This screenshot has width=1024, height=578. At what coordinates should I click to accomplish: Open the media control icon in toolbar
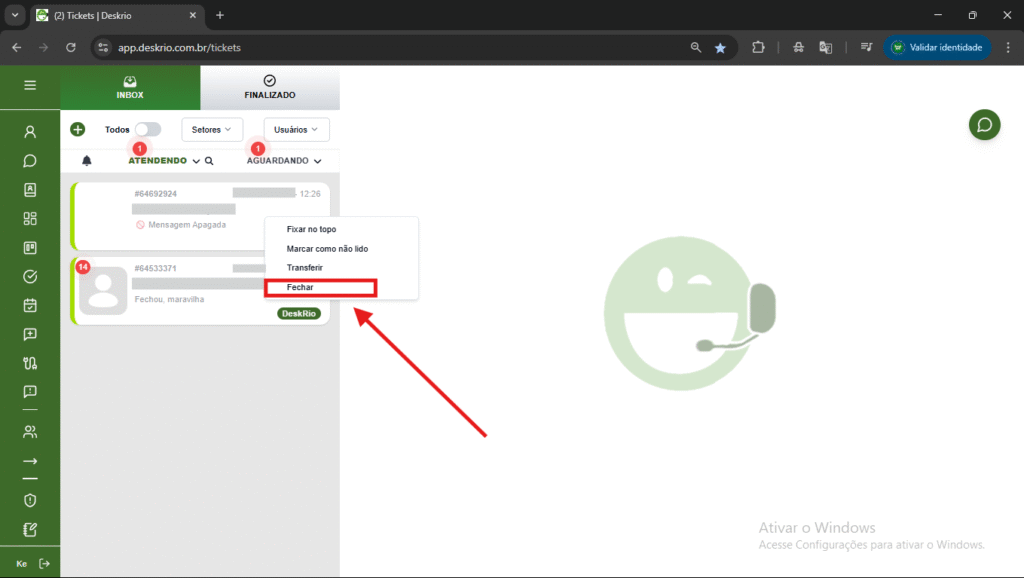(x=867, y=47)
